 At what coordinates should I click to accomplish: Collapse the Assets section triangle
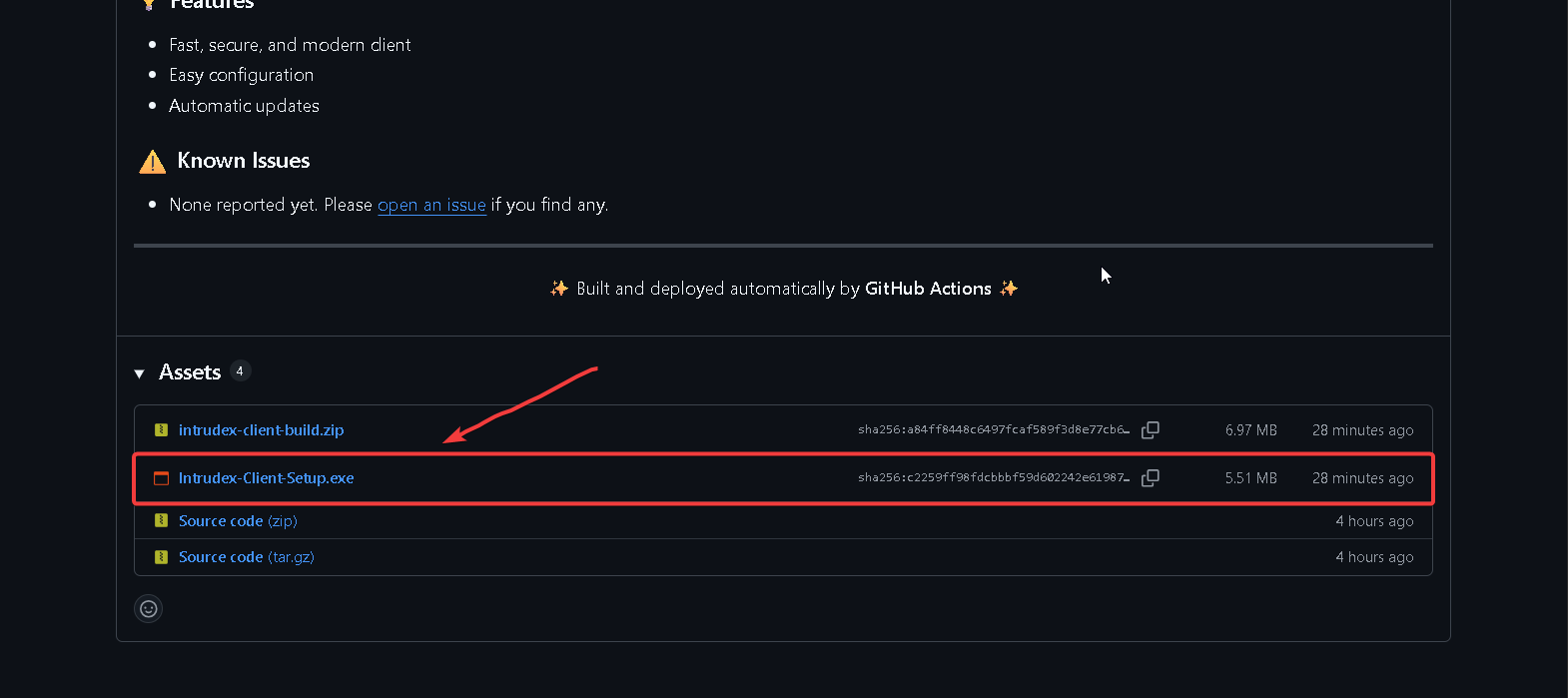pos(139,373)
